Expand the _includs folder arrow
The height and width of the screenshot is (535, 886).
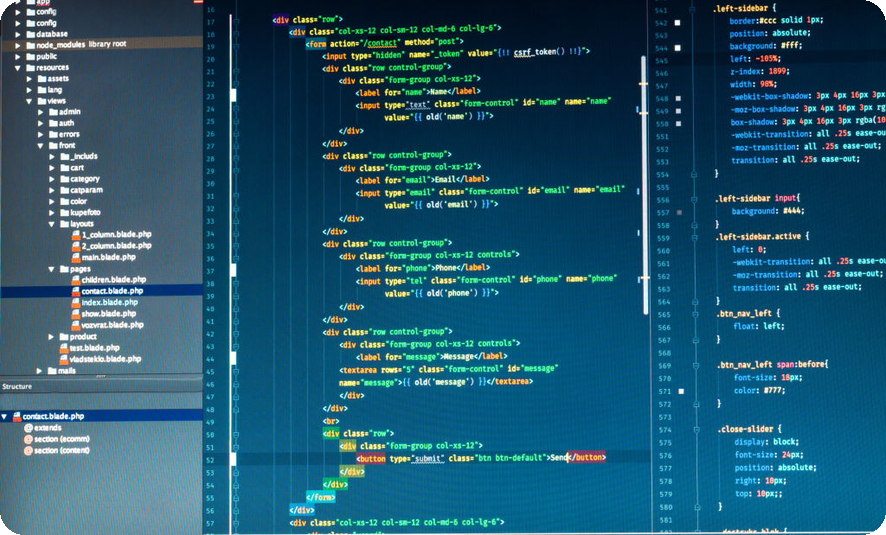pyautogui.click(x=51, y=156)
